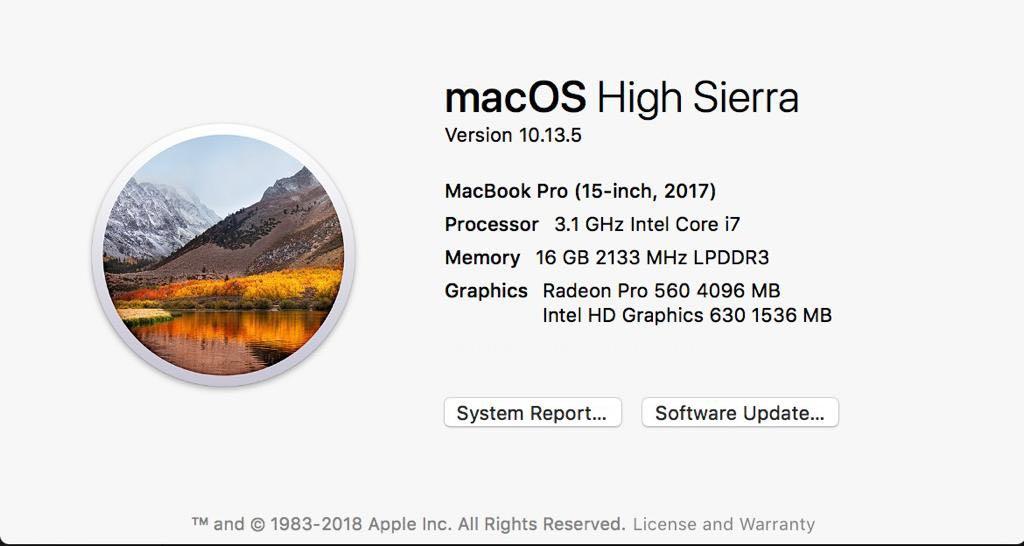This screenshot has width=1024, height=546.
Task: Click the Memory label
Action: (482, 258)
